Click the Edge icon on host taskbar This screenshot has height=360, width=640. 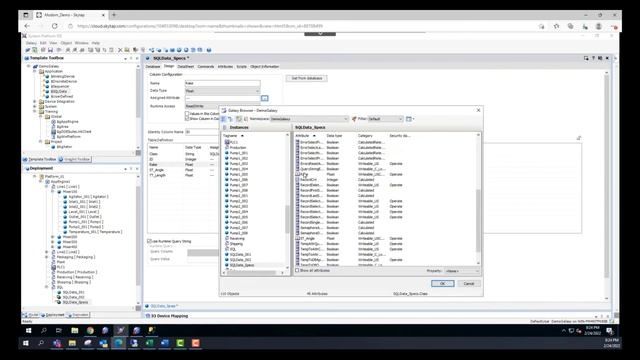pos(118,343)
